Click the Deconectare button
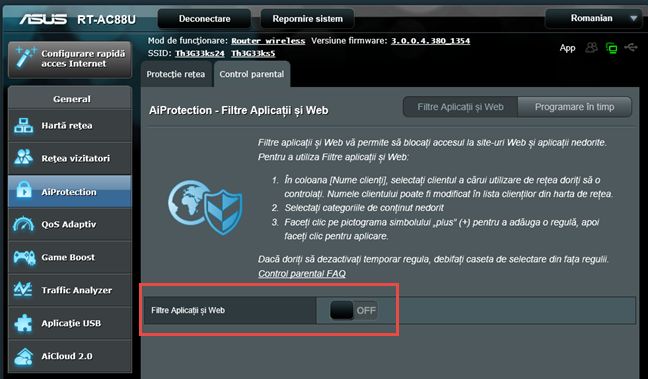 point(205,19)
